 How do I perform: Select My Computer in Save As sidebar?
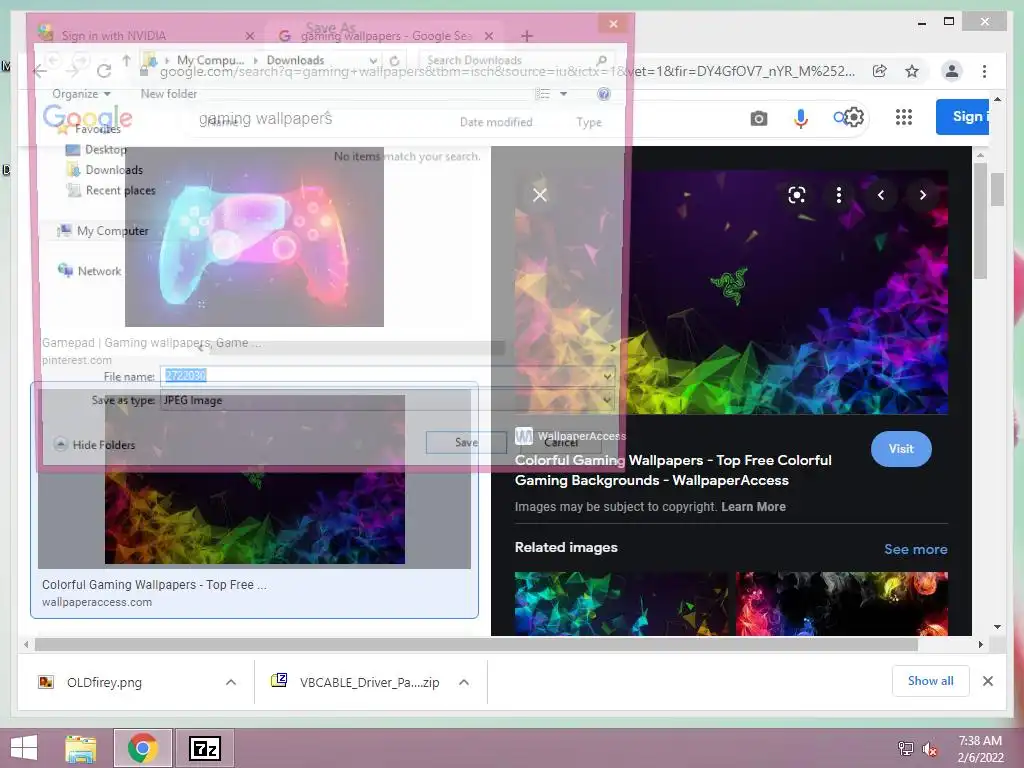[103, 231]
